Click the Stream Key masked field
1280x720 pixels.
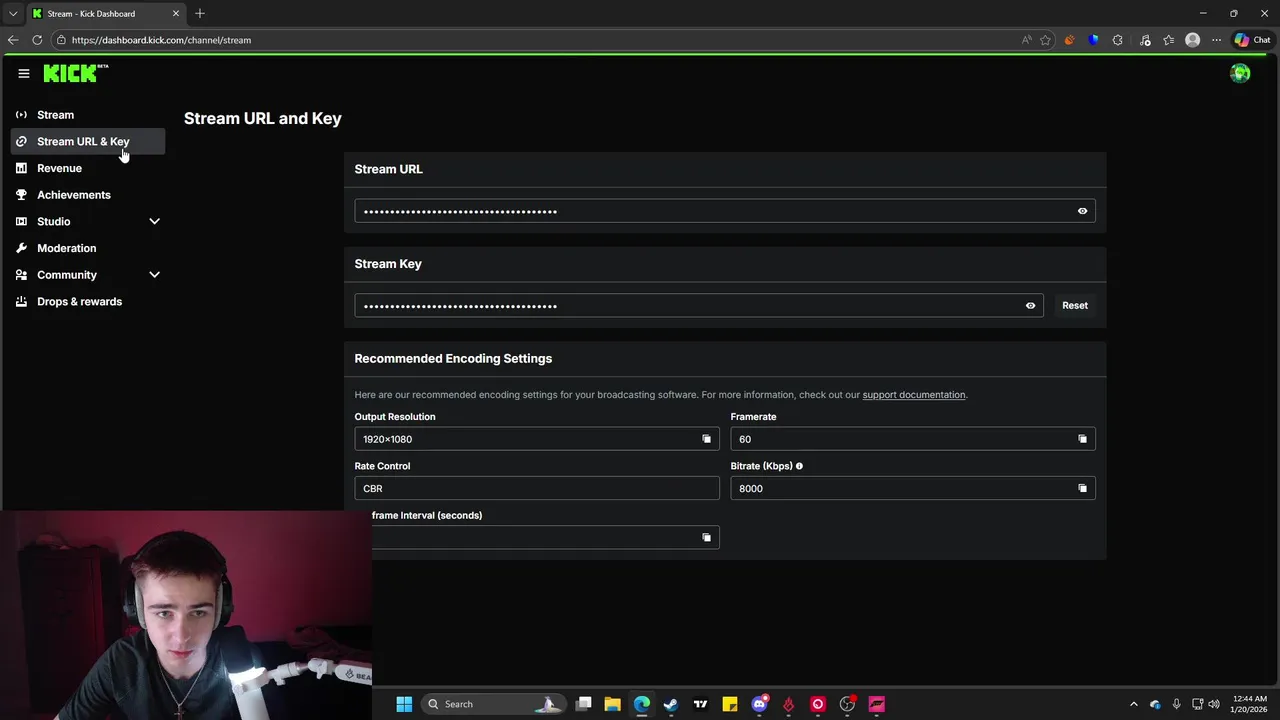699,306
